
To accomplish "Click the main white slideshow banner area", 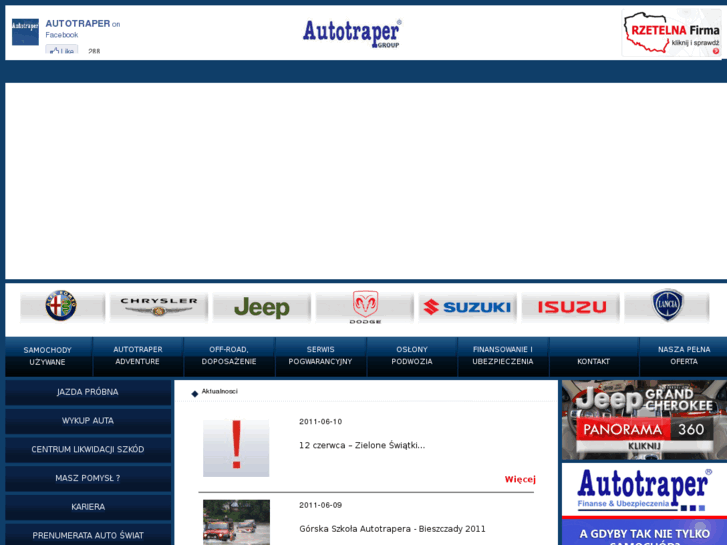I will (366, 181).
